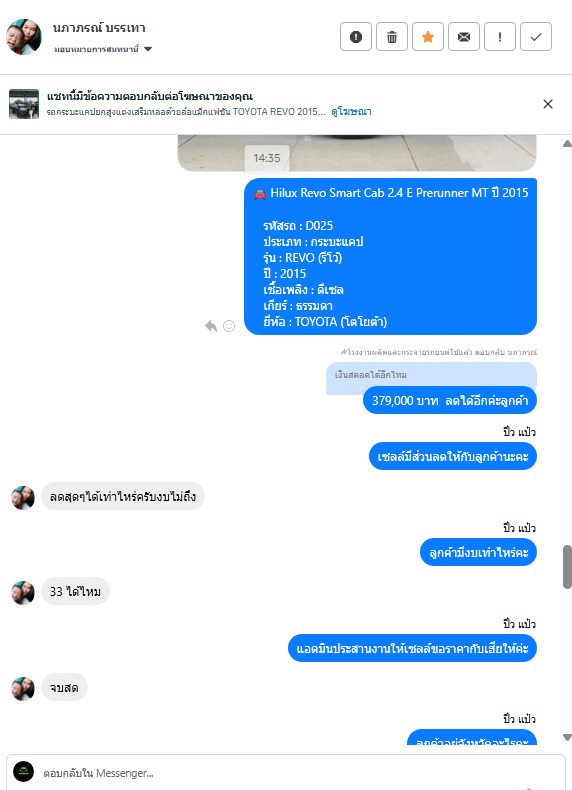Dismiss the ad reply banner
Screen dimensions: 572x790
548,104
